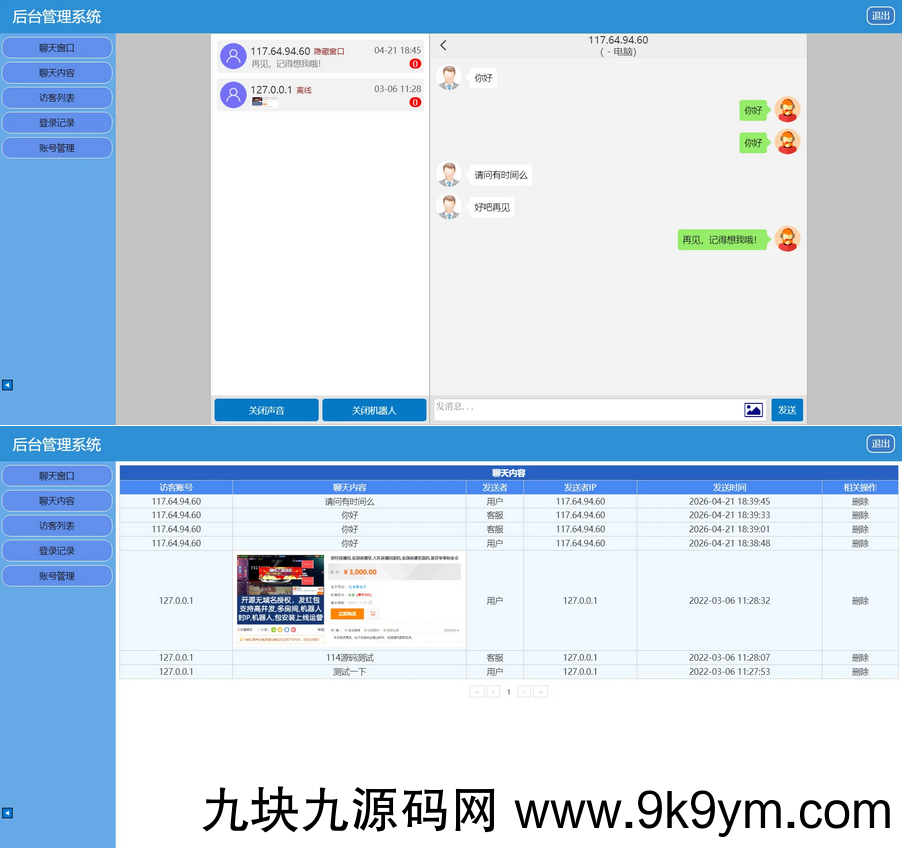Image resolution: width=904 pixels, height=848 pixels.
Task: Click the '测试一下' chat content cell
Action: (349, 672)
